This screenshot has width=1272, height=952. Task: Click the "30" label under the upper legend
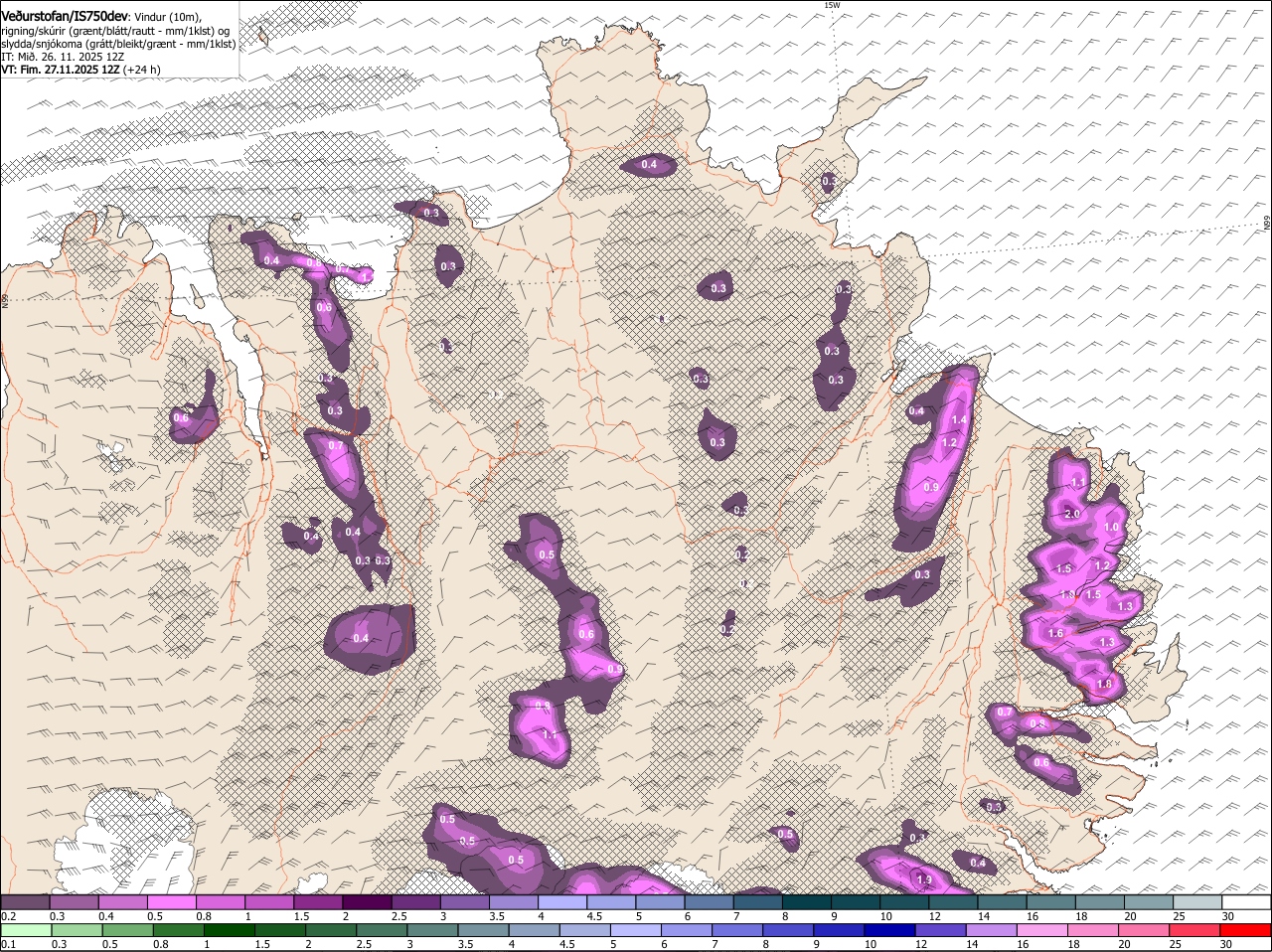coord(1229,915)
